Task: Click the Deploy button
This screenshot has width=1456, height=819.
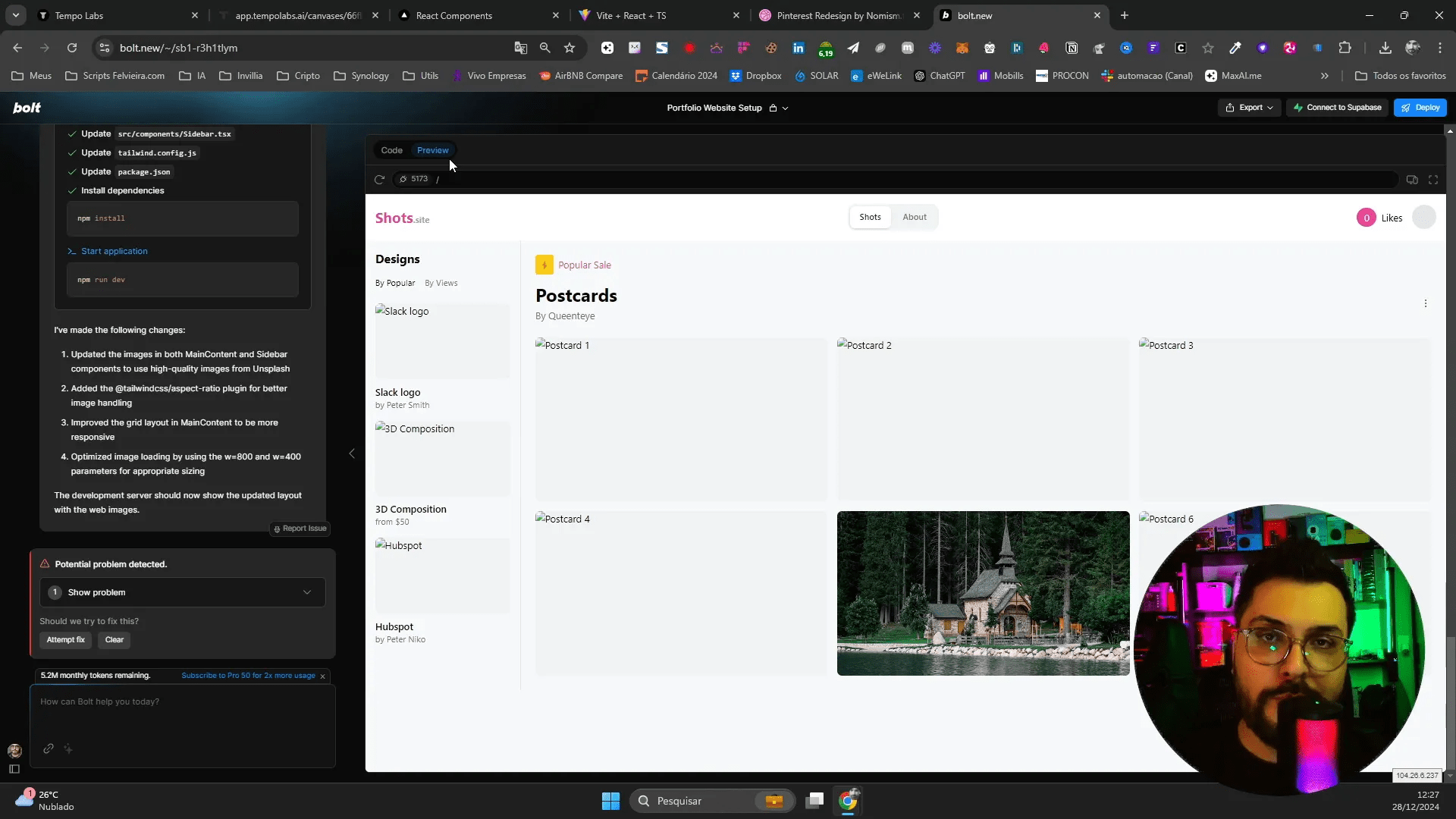Action: click(x=1420, y=108)
